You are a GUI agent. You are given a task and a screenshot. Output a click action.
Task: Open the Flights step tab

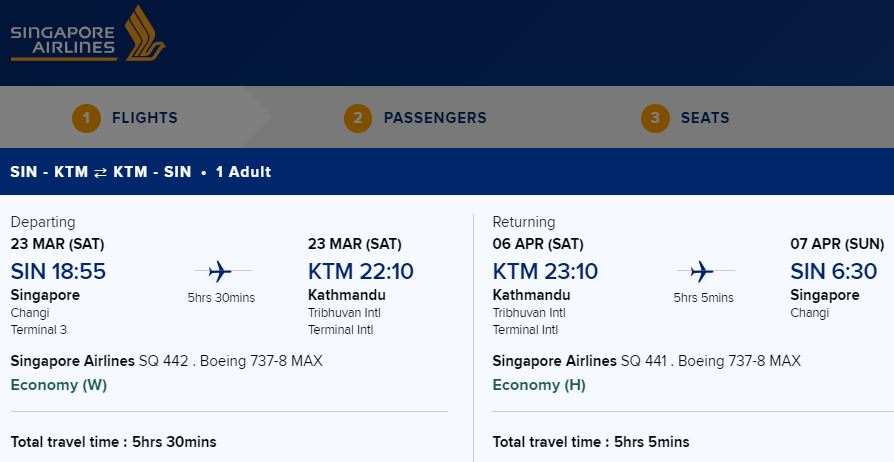(144, 118)
